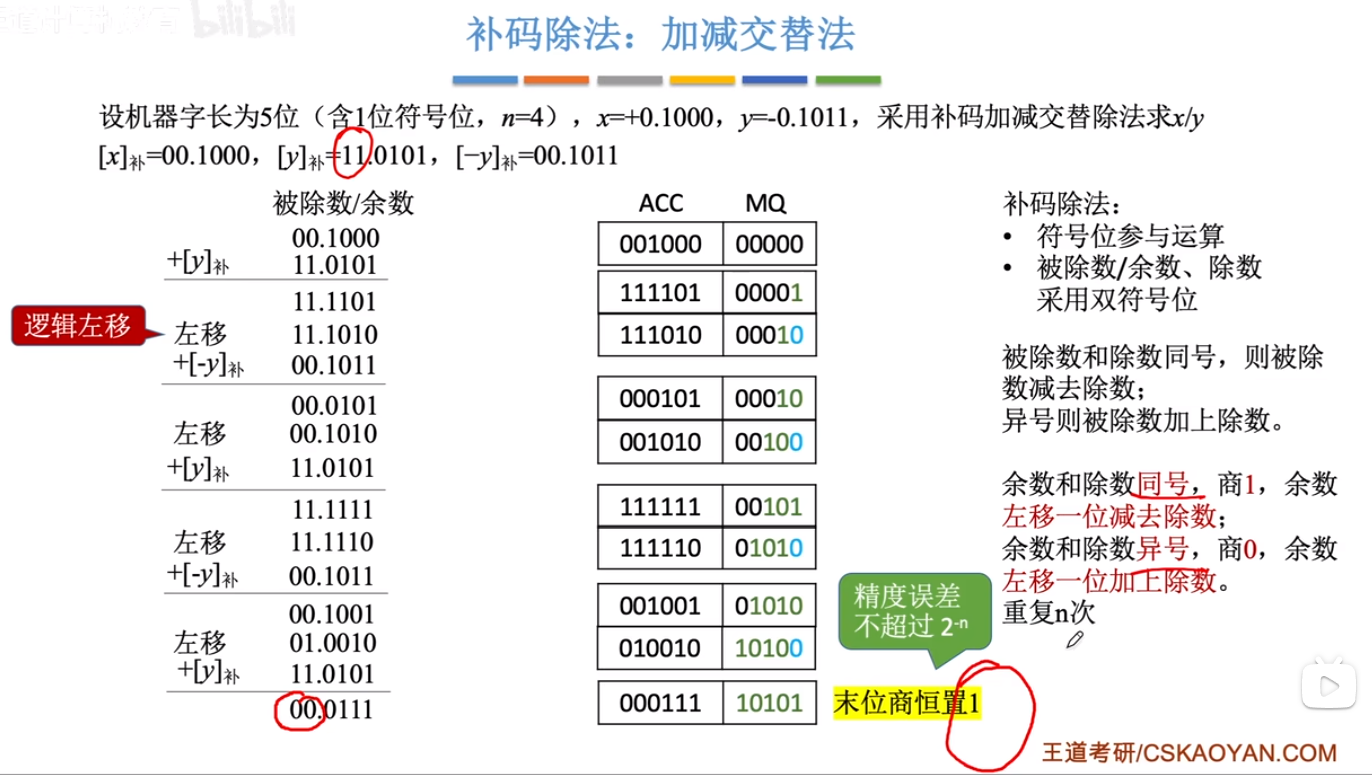
Task: Click shifted value 01.0010
Action: [x=334, y=641]
